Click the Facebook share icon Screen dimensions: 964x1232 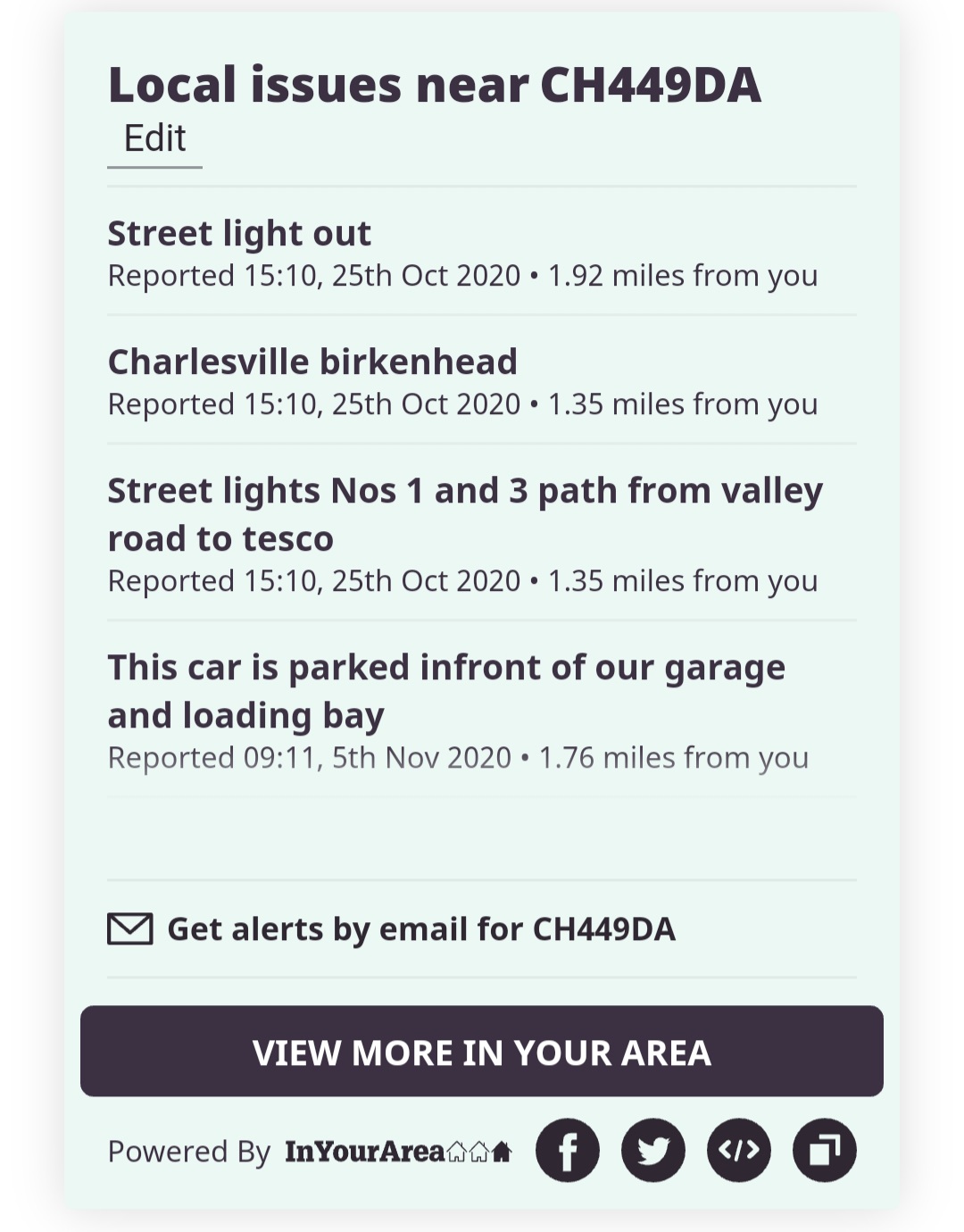click(x=567, y=1150)
